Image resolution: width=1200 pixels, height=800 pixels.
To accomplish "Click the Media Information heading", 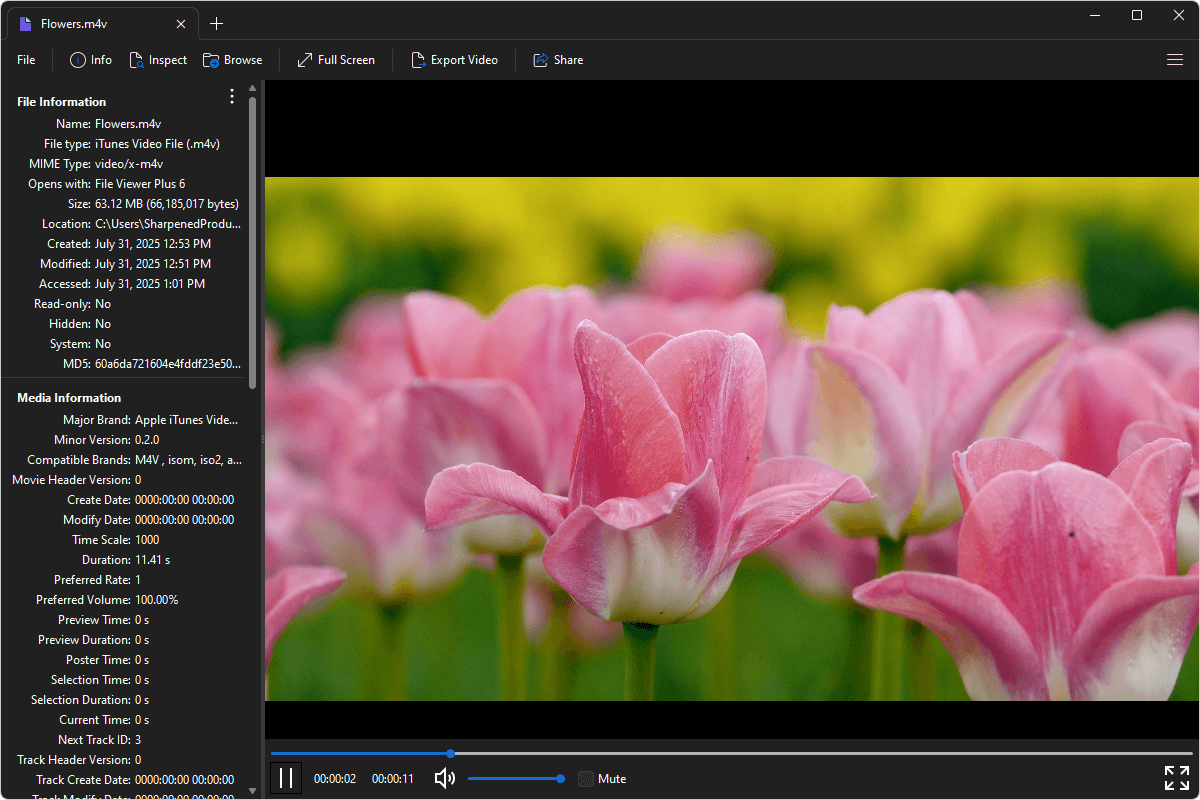I will 69,398.
